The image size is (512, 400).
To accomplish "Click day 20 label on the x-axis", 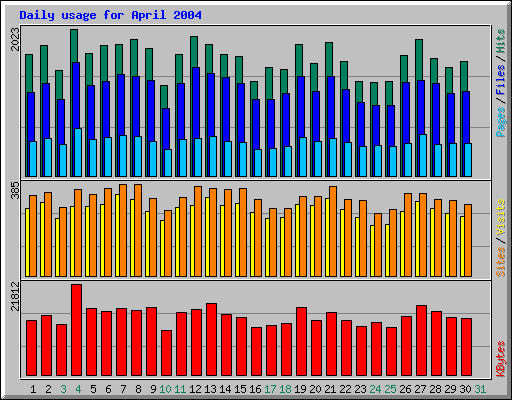I will click(x=315, y=389).
